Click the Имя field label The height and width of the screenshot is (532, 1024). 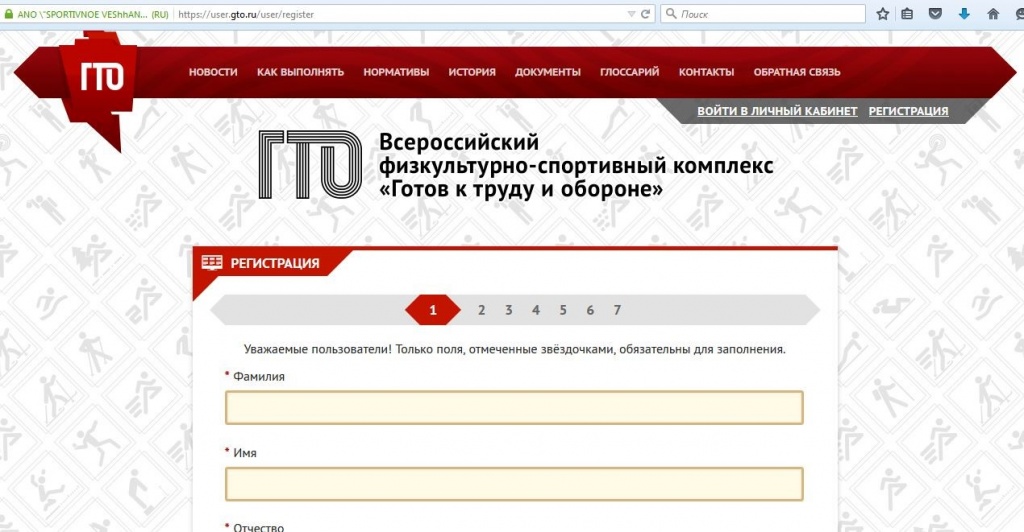tap(245, 453)
